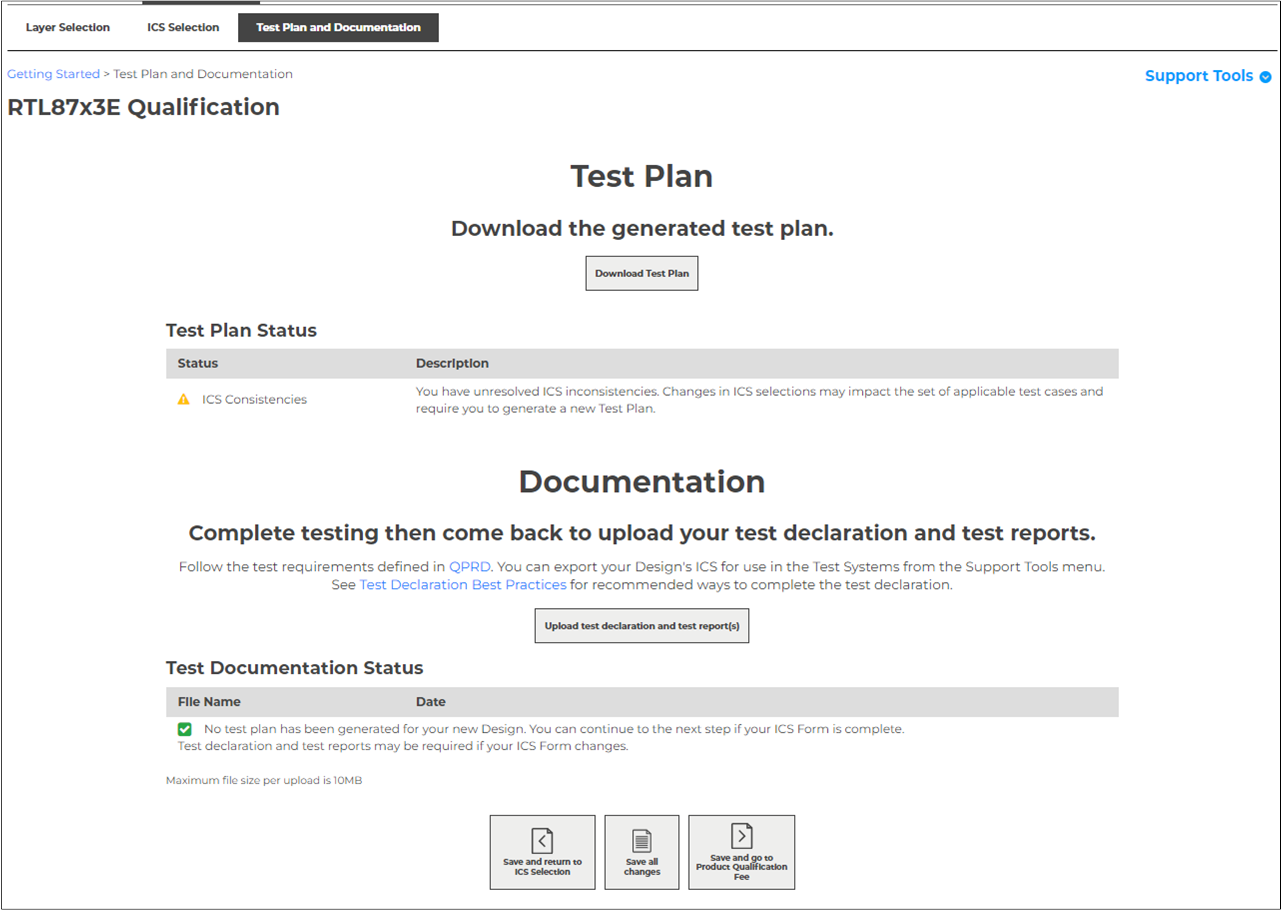Click the Date column header

tap(431, 701)
